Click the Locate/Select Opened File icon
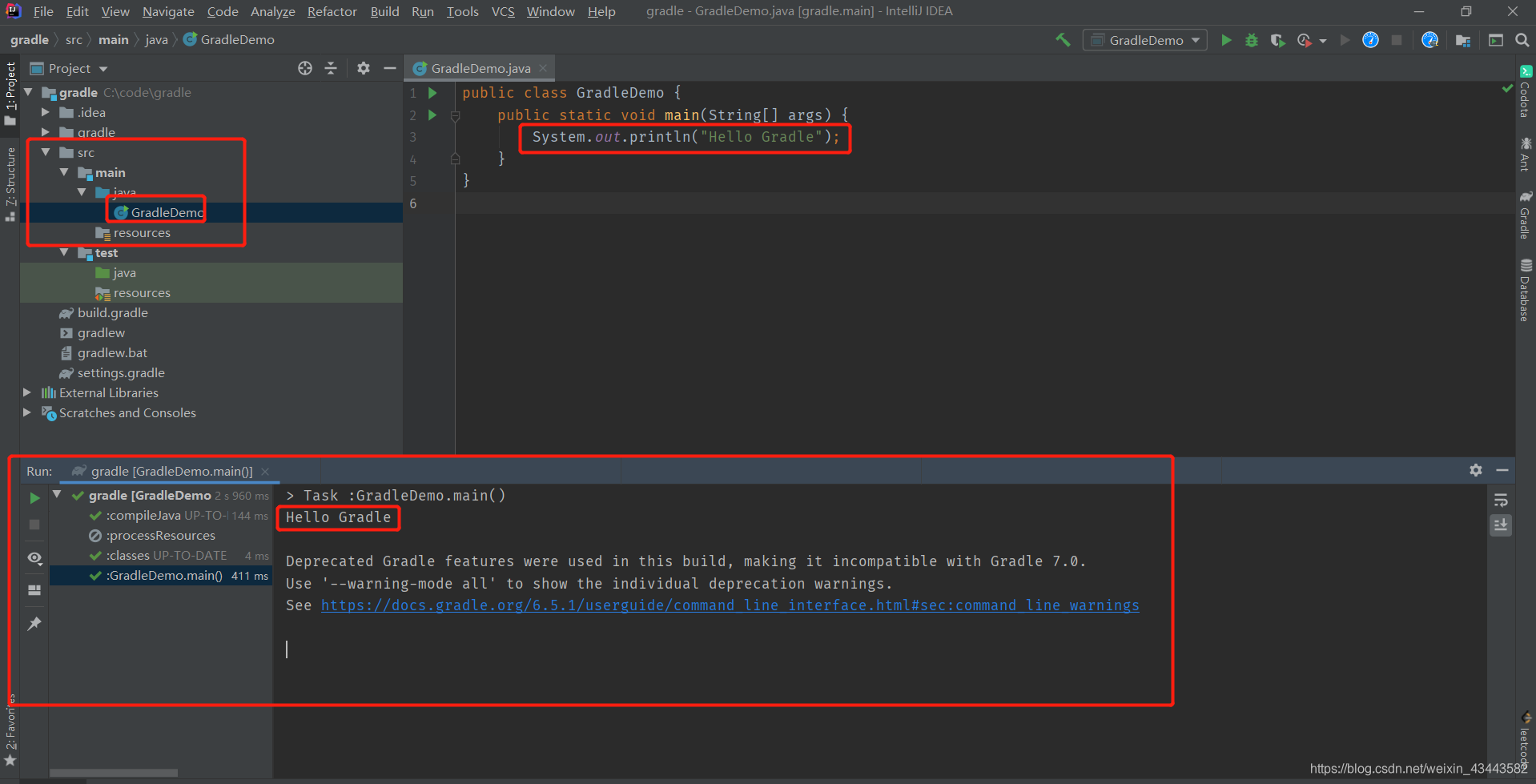The image size is (1536, 784). (x=305, y=68)
